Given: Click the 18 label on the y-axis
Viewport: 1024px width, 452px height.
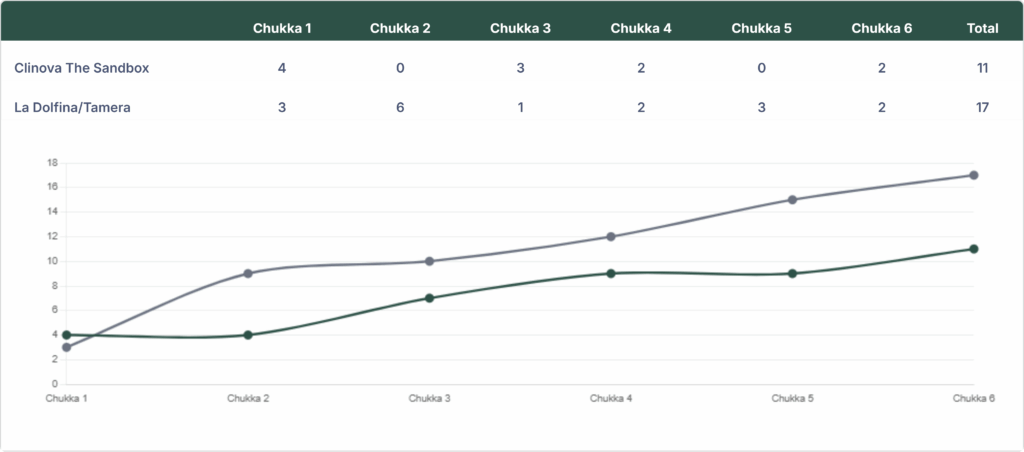Looking at the screenshot, I should point(53,162).
